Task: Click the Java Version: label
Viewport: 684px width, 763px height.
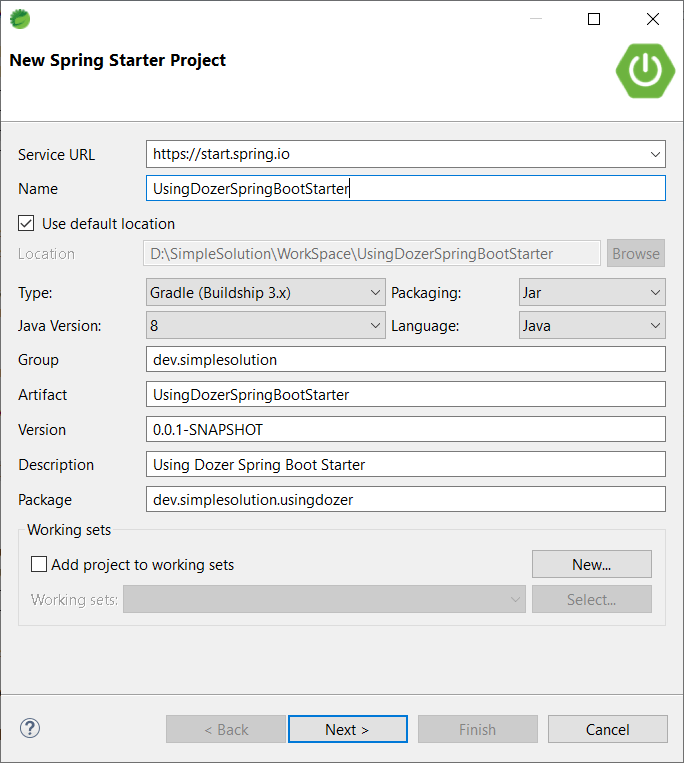Action: click(x=60, y=326)
